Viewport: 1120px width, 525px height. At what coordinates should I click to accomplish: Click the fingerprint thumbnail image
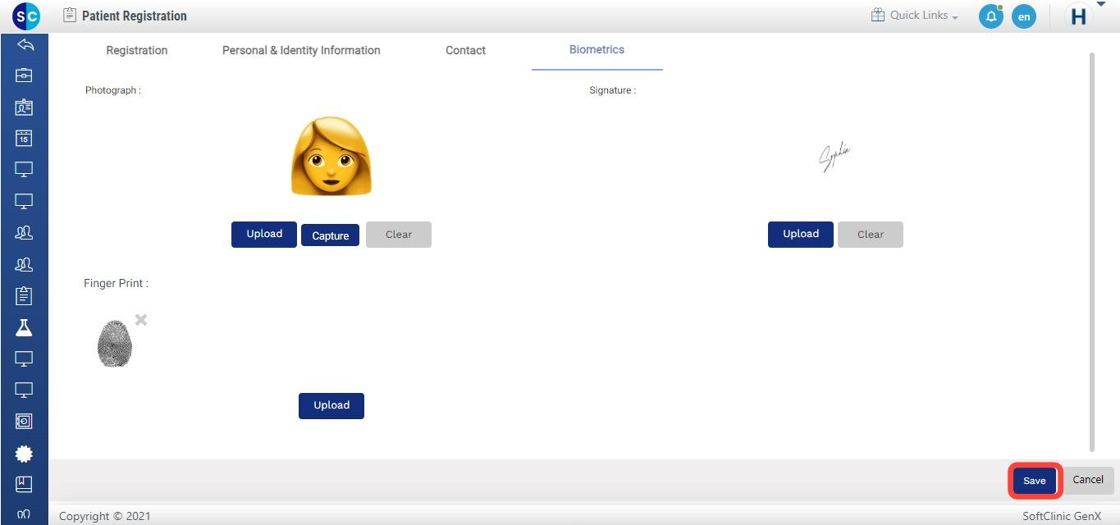(x=114, y=343)
